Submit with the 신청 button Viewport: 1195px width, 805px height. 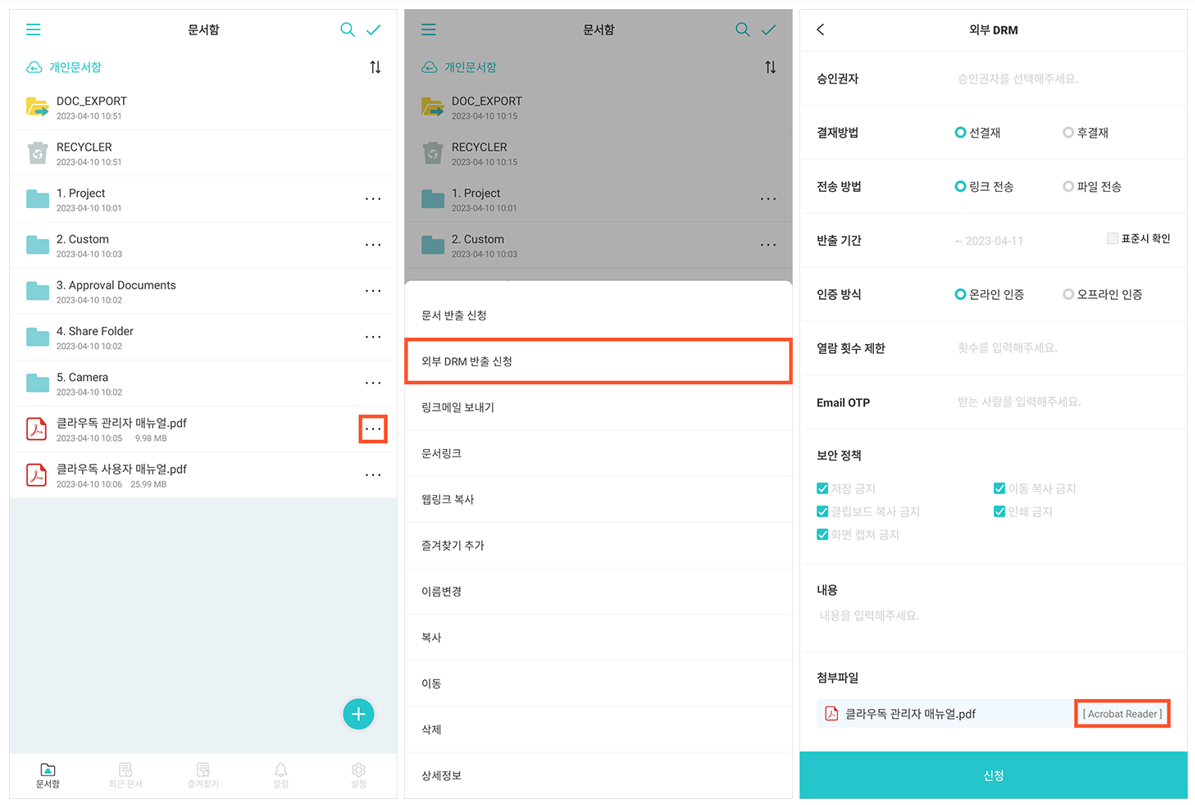click(993, 775)
